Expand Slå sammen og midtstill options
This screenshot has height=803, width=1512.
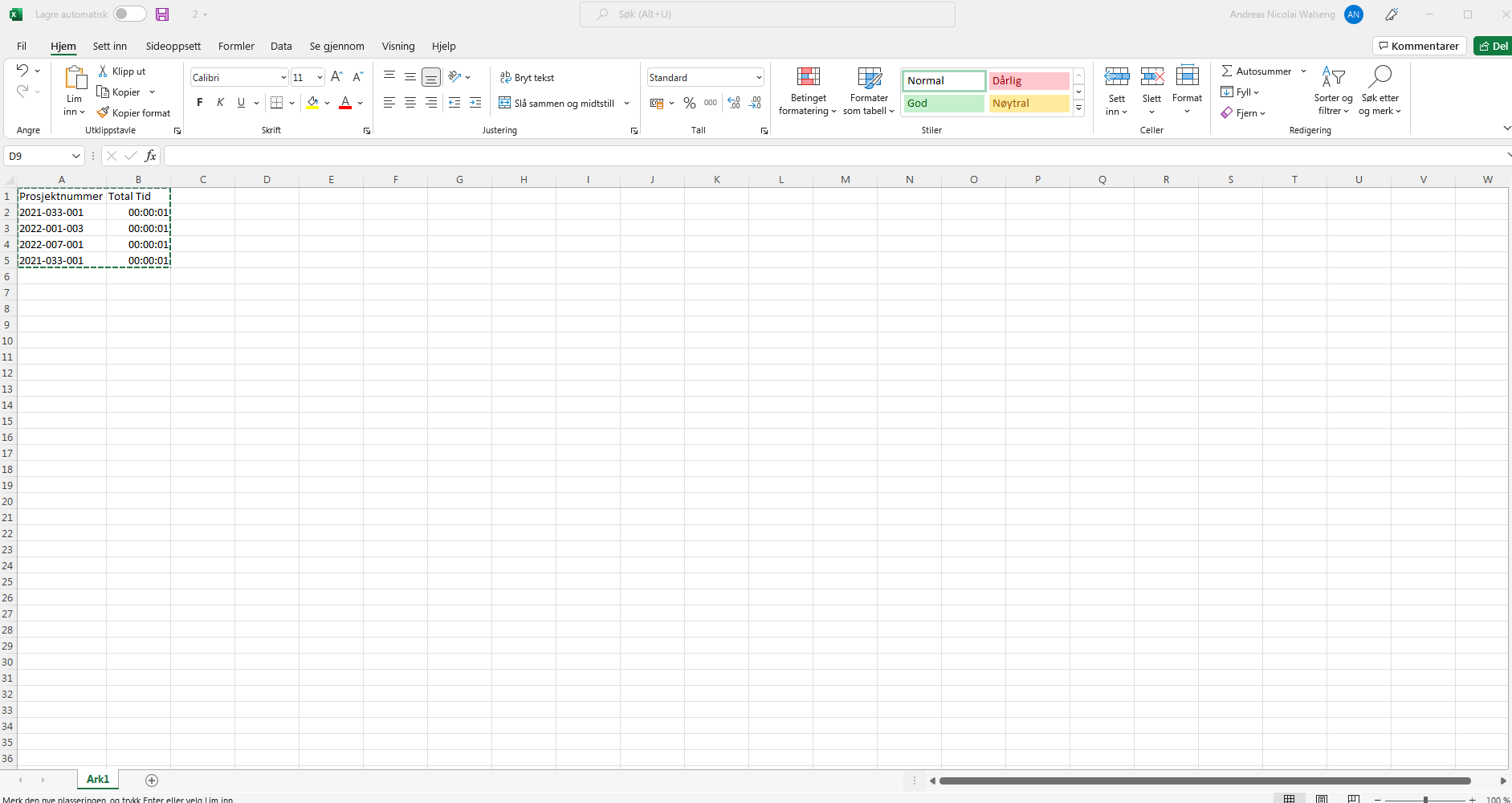click(x=626, y=103)
